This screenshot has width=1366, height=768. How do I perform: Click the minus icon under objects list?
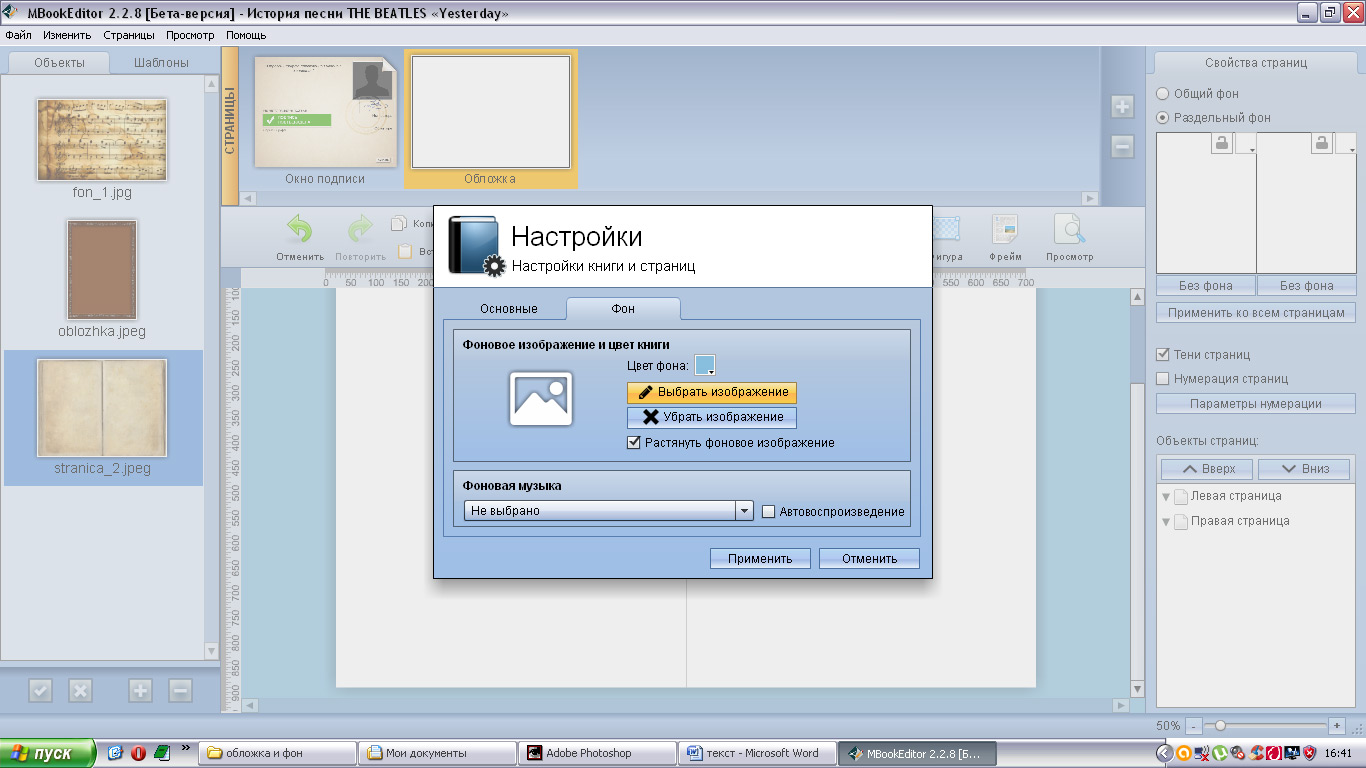180,690
